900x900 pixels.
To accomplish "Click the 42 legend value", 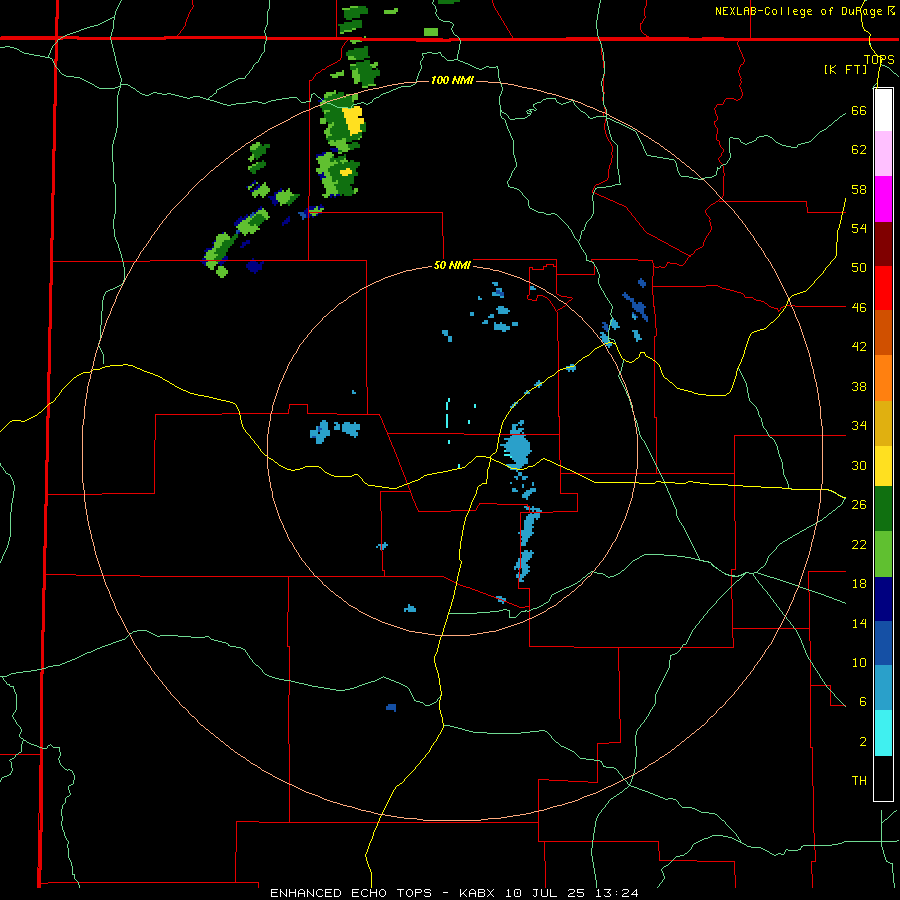I will click(x=859, y=347).
